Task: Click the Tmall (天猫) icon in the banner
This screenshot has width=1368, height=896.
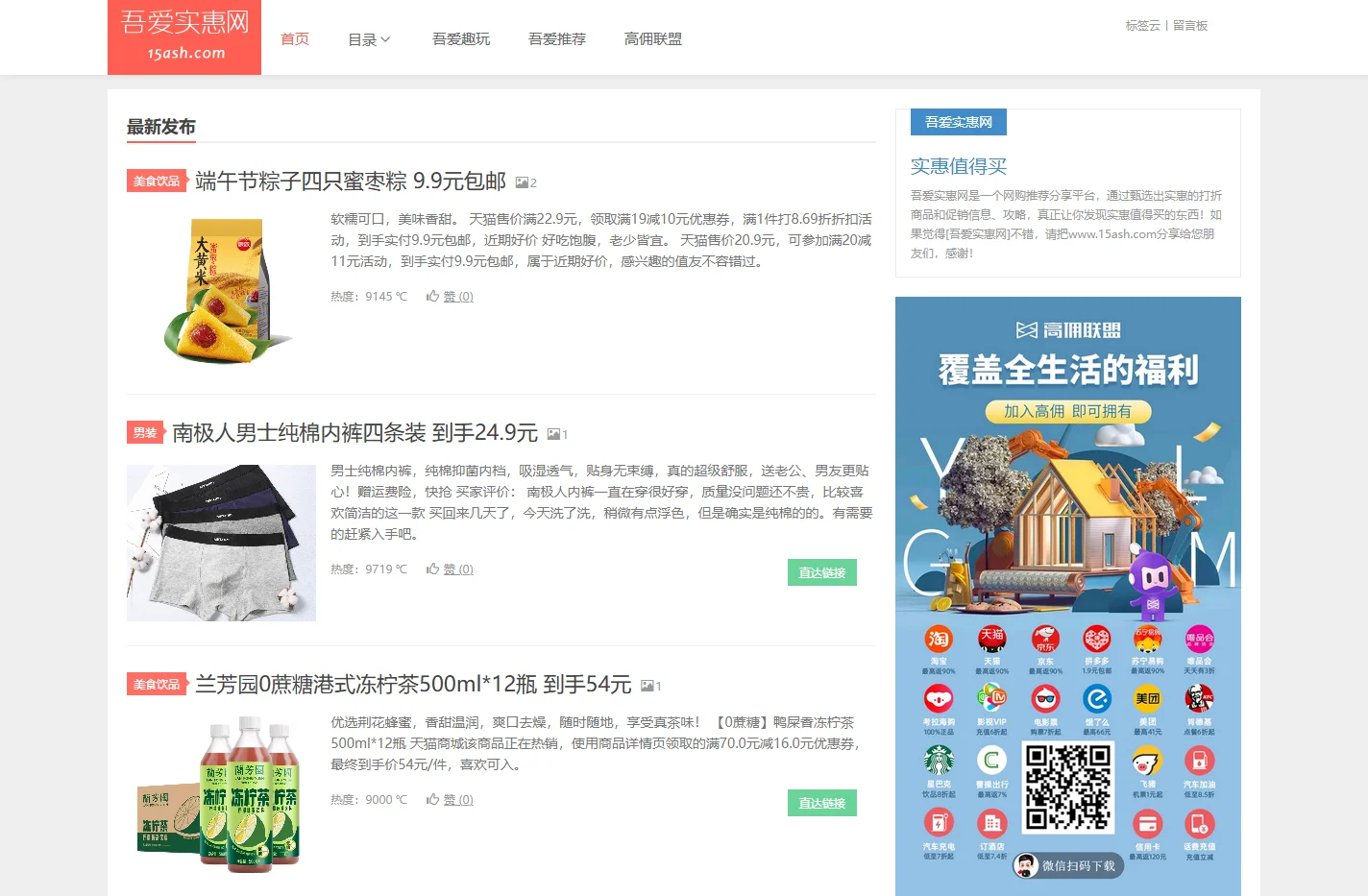Action: coord(991,639)
